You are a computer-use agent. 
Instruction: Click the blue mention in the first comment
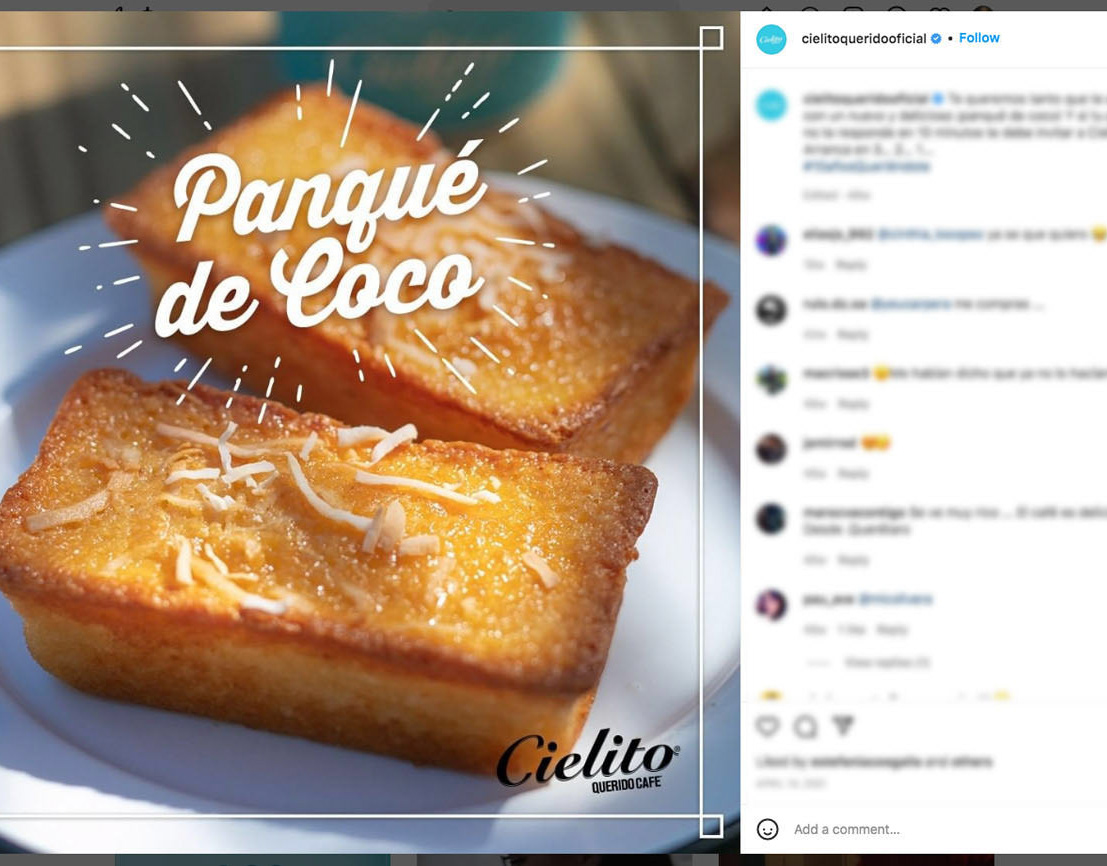pos(931,234)
